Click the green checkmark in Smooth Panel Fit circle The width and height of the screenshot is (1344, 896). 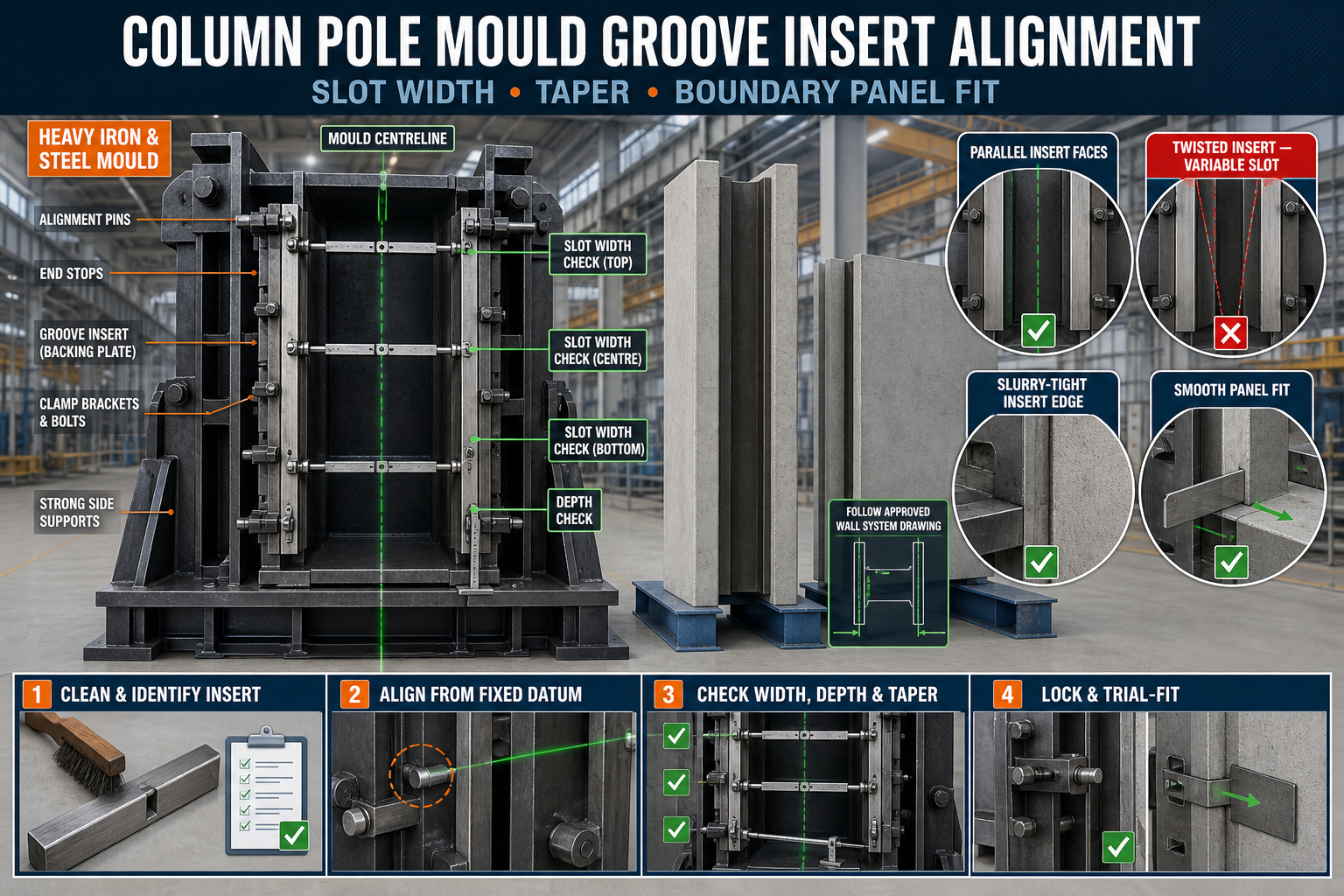(1231, 562)
